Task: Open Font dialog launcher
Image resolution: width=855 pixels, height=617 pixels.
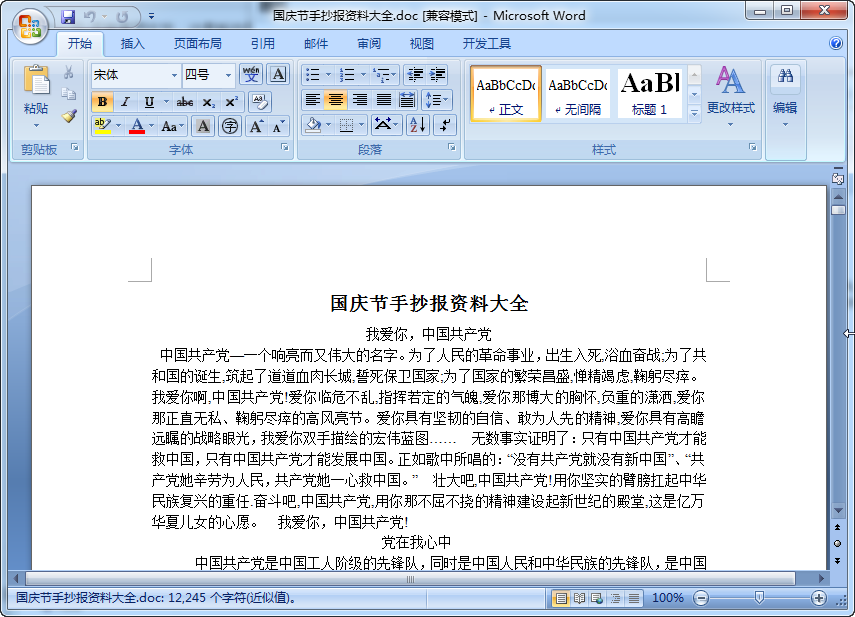Action: (x=285, y=147)
